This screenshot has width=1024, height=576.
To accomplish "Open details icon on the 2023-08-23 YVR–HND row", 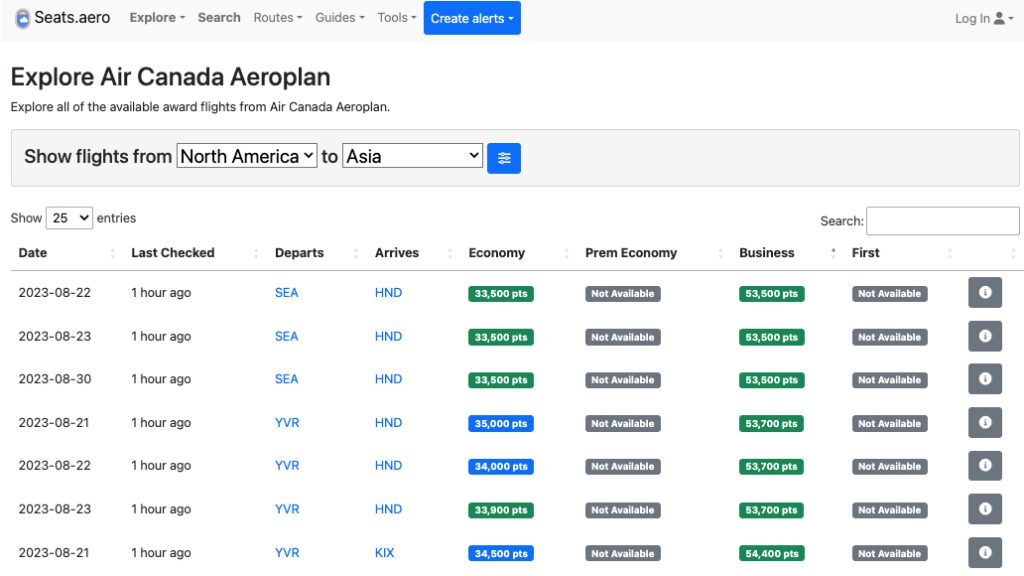I will pos(985,509).
